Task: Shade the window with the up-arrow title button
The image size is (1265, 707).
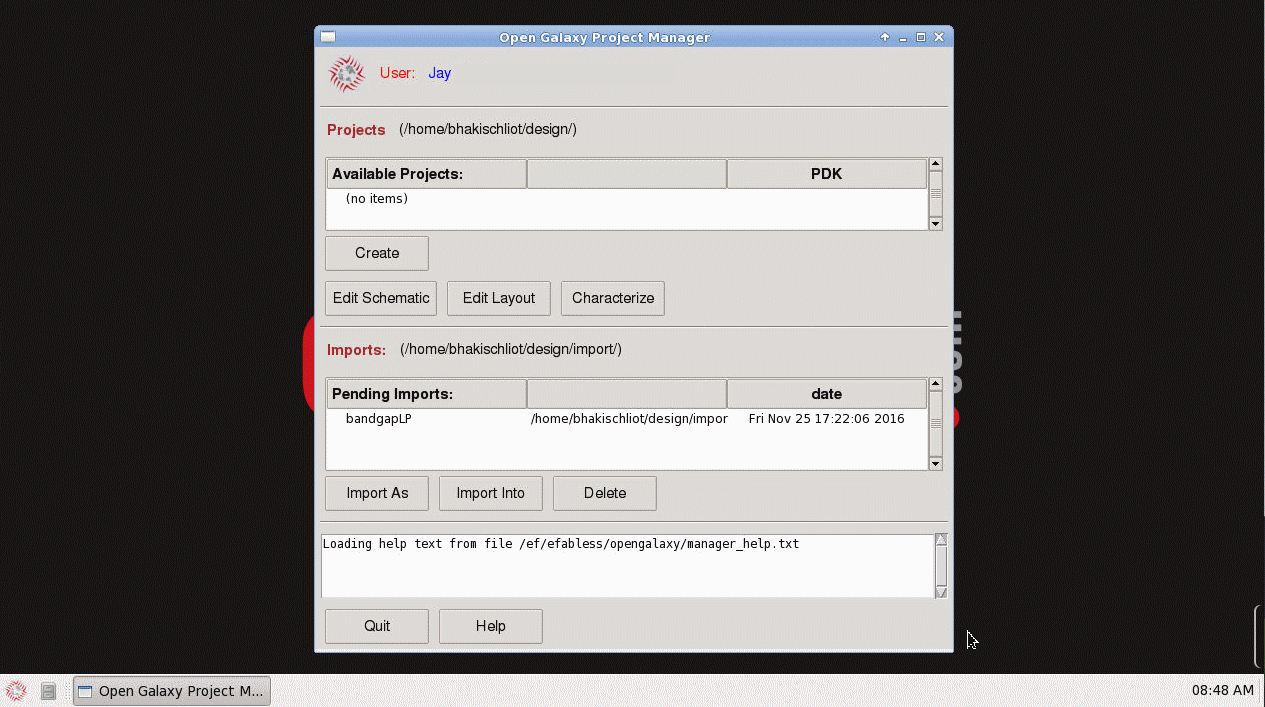Action: pos(885,37)
